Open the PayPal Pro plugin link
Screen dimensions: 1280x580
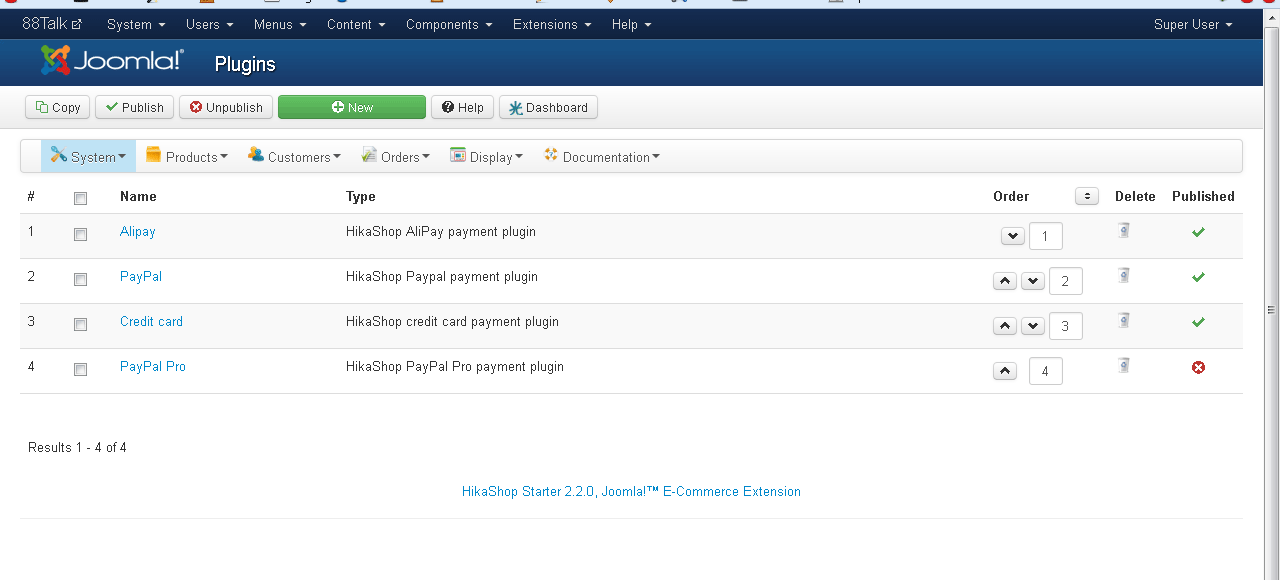click(153, 366)
